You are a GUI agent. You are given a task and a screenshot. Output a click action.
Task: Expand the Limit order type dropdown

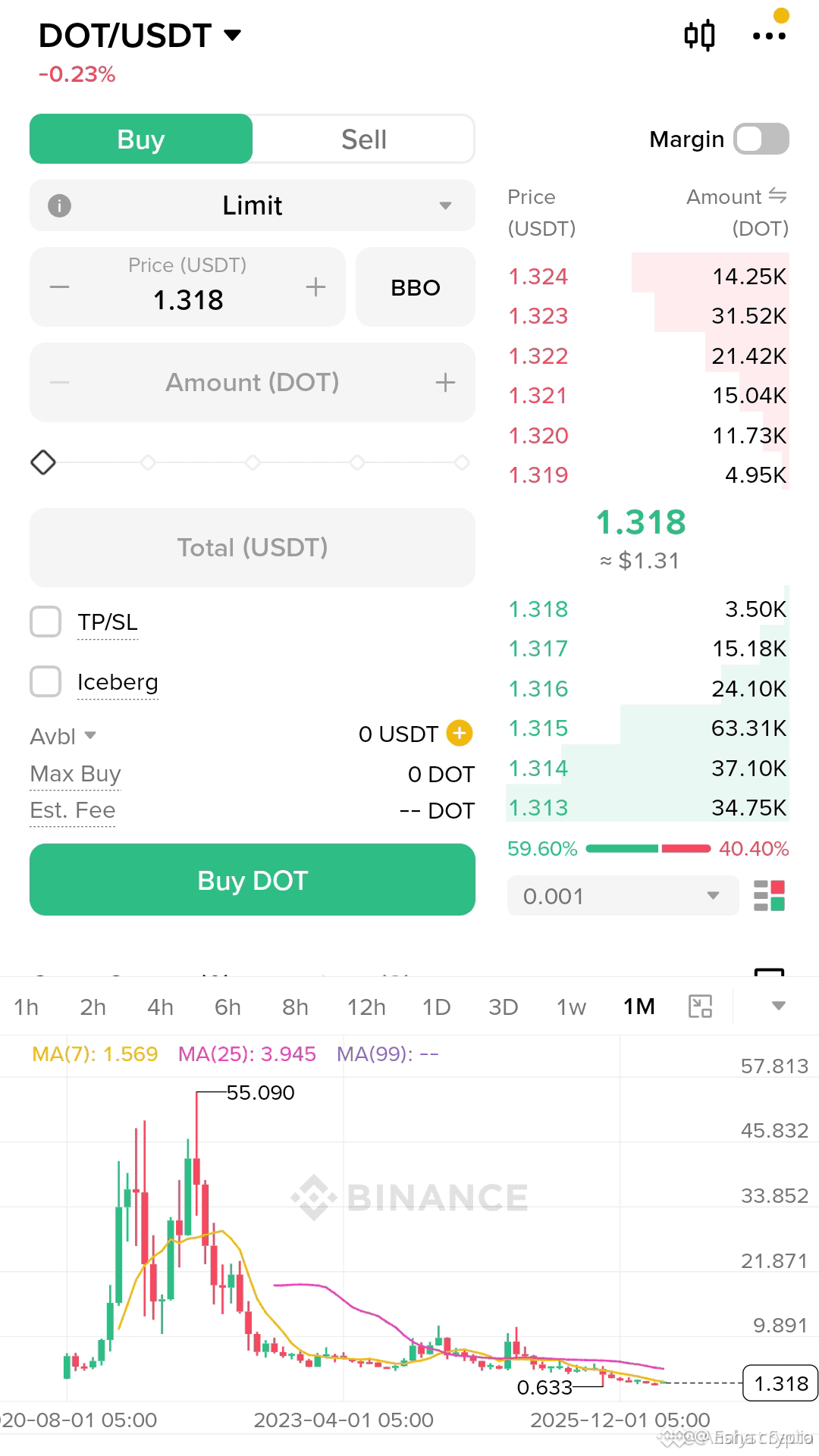pos(253,205)
